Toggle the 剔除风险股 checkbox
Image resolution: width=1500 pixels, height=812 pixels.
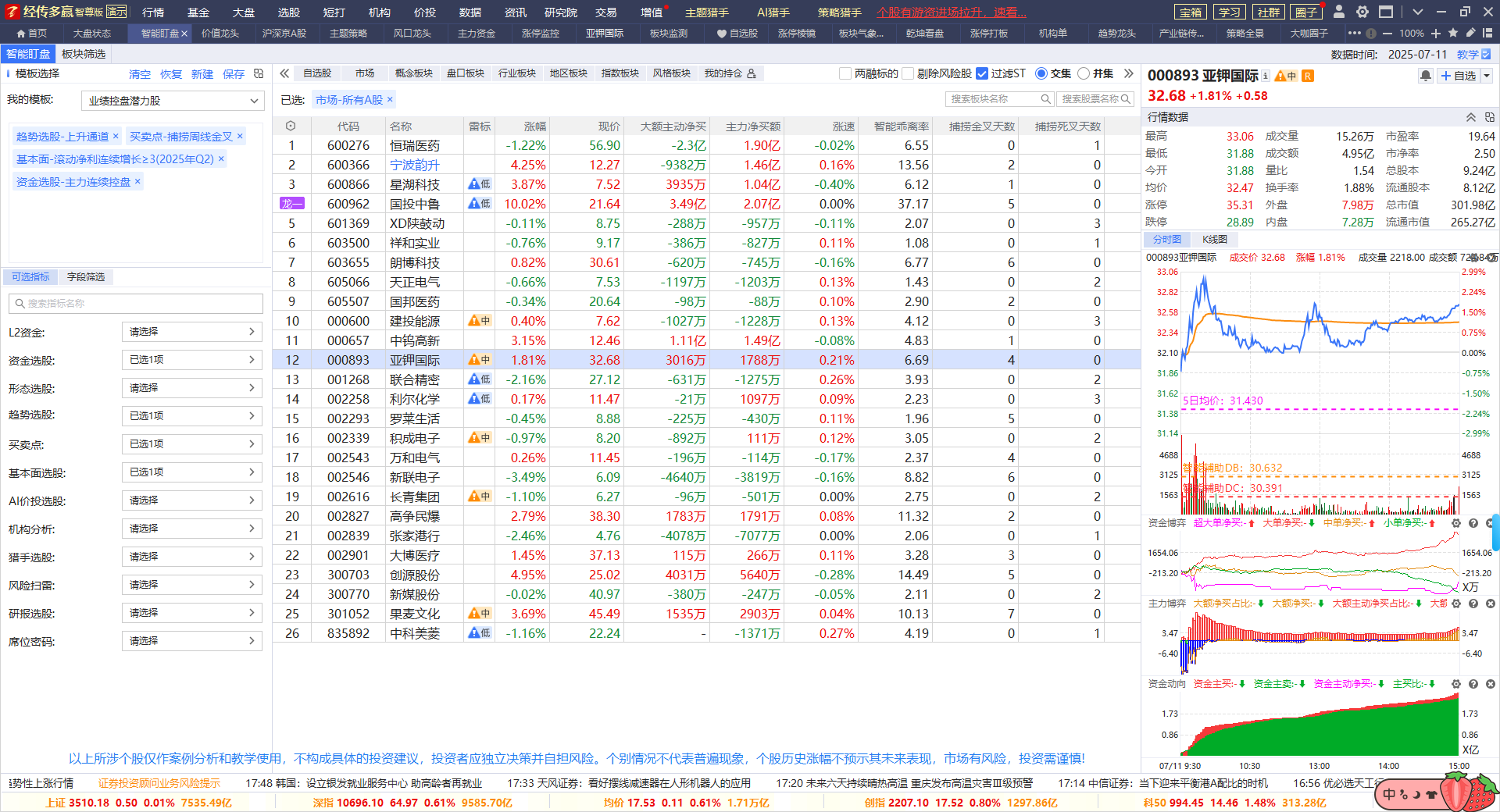pos(908,73)
